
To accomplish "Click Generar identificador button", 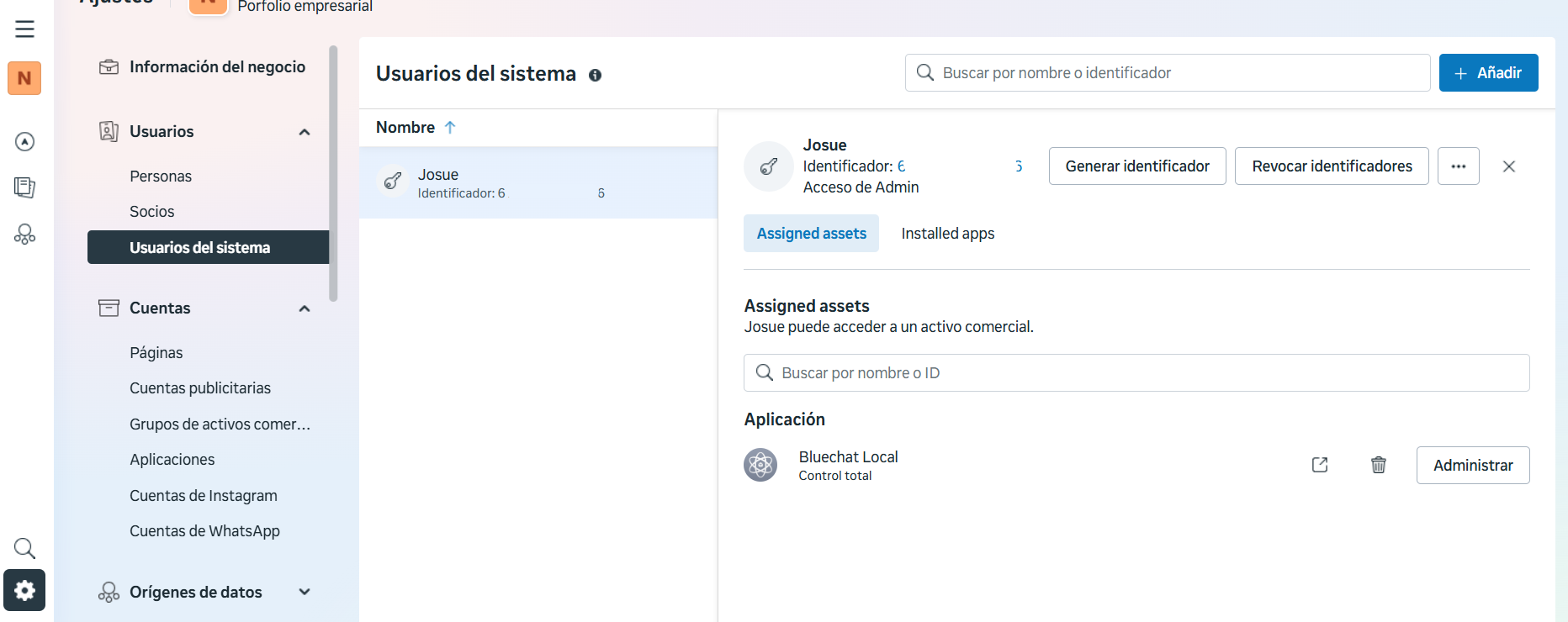I will click(x=1136, y=166).
